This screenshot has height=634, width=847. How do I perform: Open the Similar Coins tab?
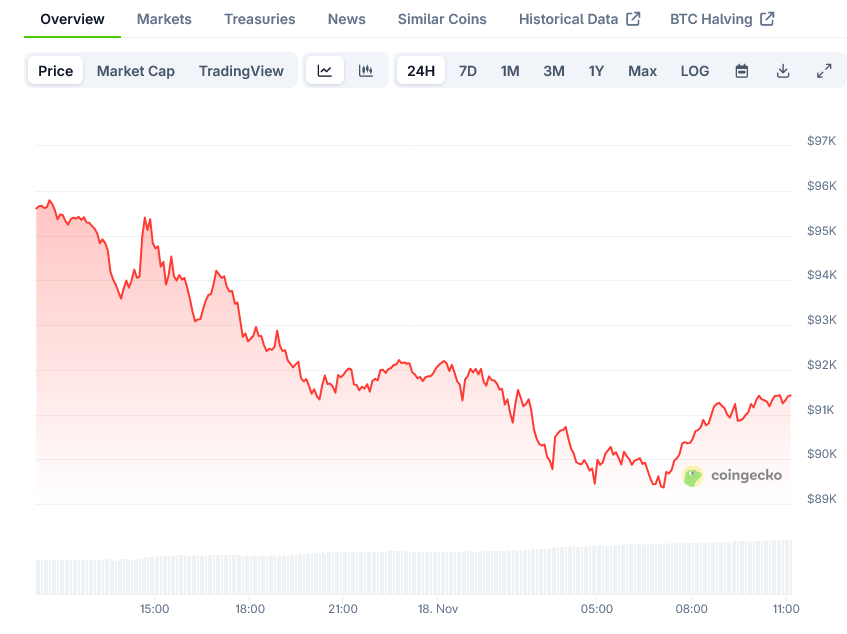[x=442, y=19]
